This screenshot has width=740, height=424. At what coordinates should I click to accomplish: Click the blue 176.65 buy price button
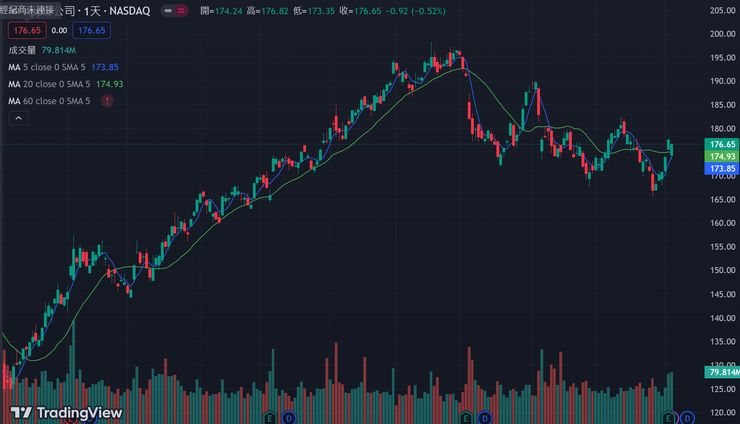pos(91,31)
